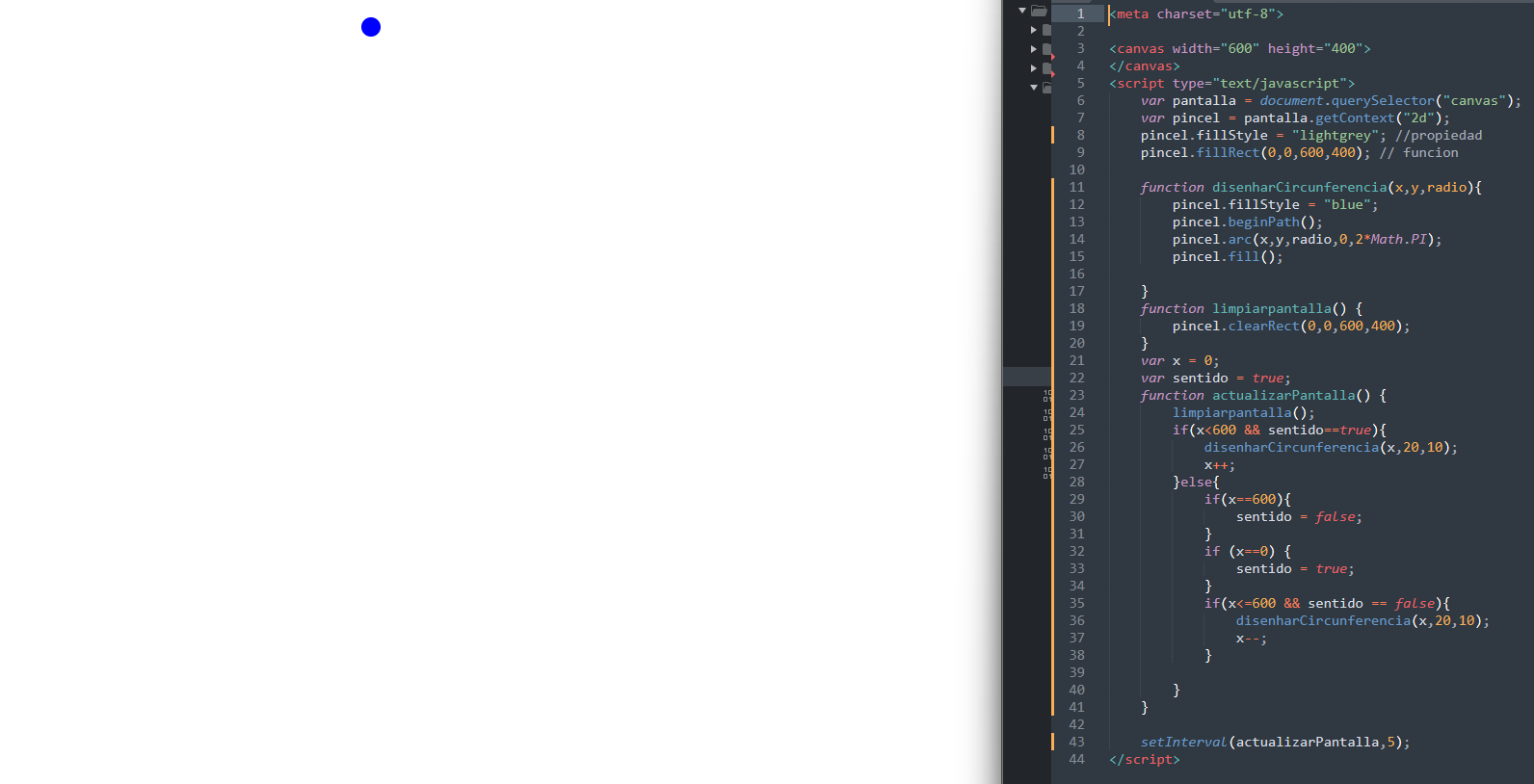Click the "//propiedad" comment

[1439, 136]
